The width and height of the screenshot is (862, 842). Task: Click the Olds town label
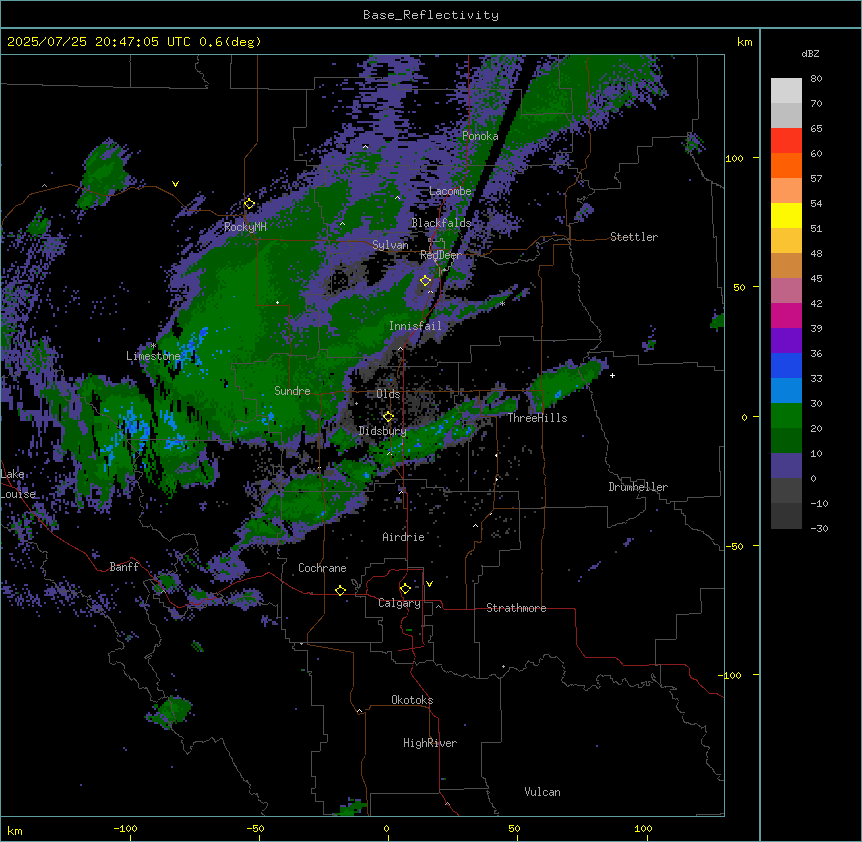pos(388,394)
